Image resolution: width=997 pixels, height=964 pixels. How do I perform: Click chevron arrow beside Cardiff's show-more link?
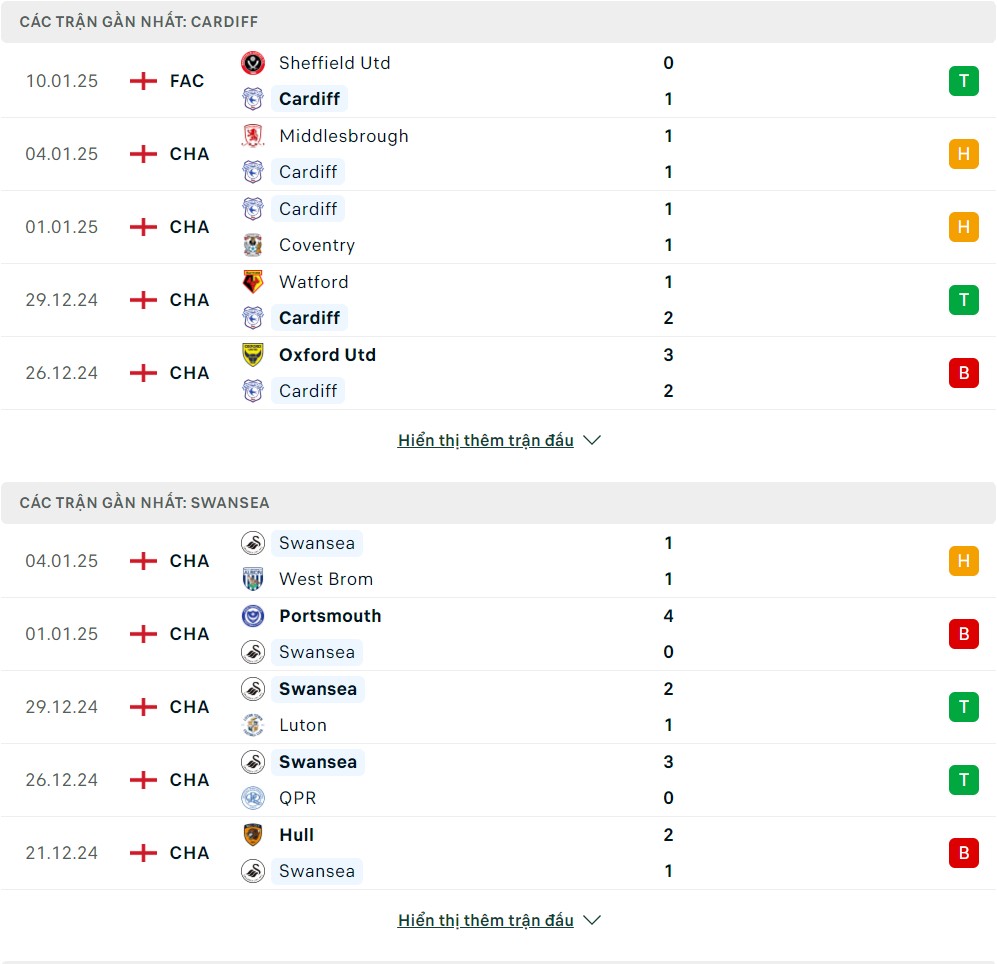click(592, 440)
